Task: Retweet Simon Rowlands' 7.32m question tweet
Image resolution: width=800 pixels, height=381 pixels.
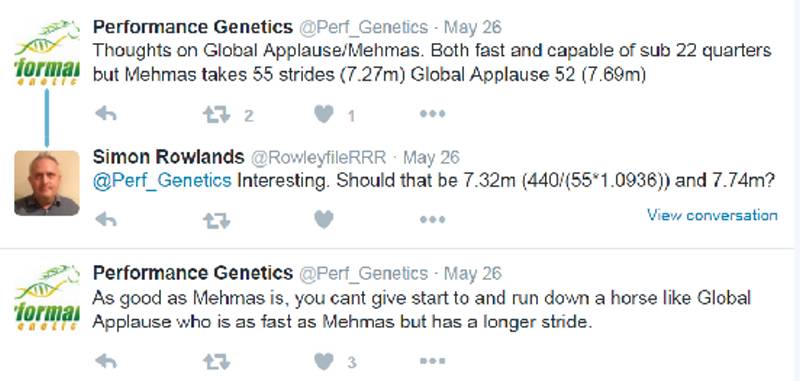Action: (x=216, y=220)
